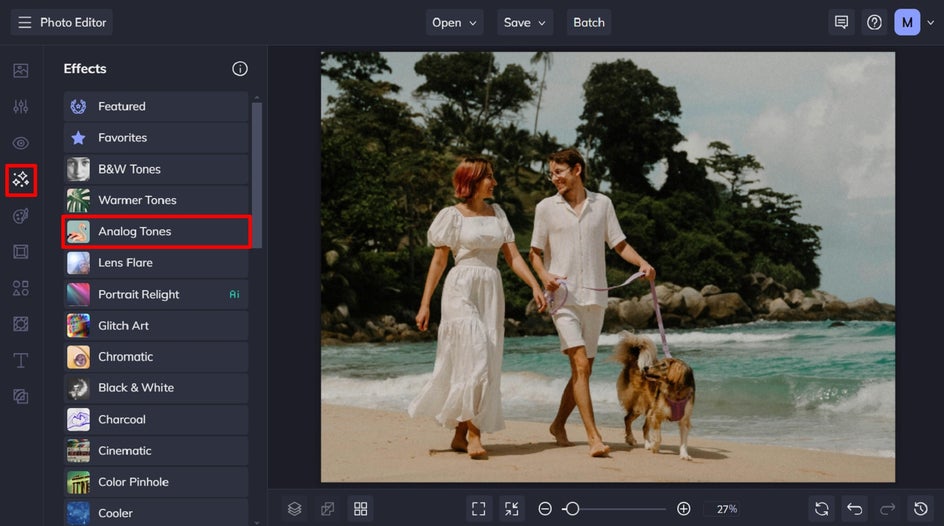The width and height of the screenshot is (944, 526).
Task: Select the Edit sliders icon in sidebar
Action: [21, 107]
